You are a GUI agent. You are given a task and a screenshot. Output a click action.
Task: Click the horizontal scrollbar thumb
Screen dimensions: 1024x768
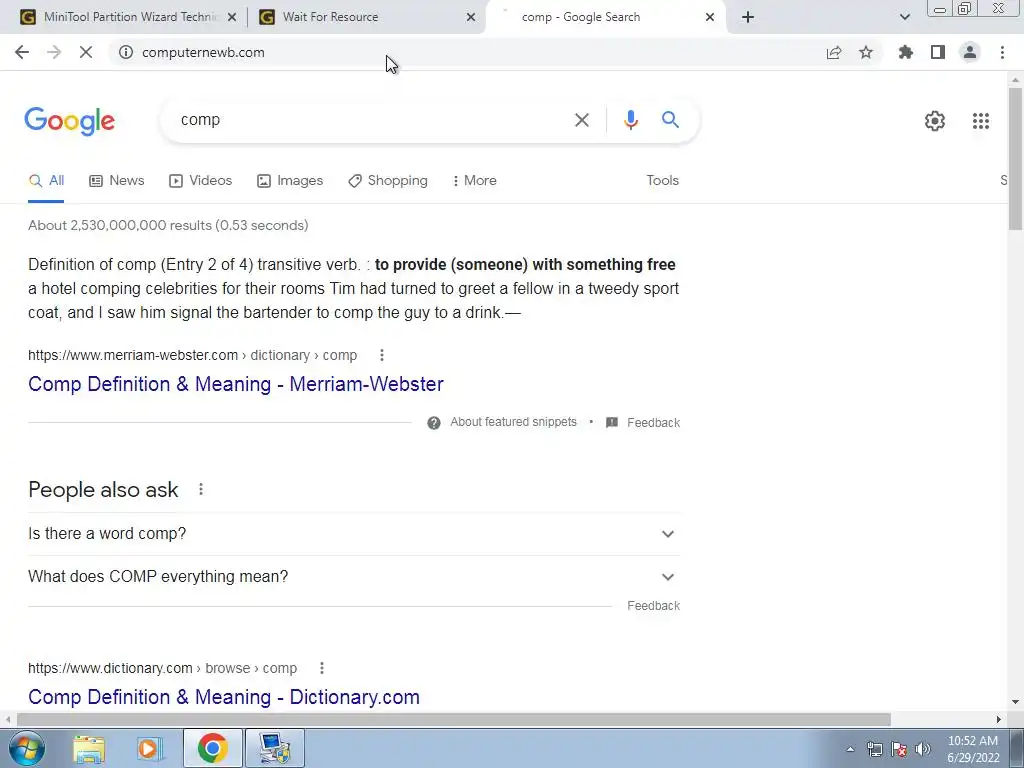tap(453, 720)
